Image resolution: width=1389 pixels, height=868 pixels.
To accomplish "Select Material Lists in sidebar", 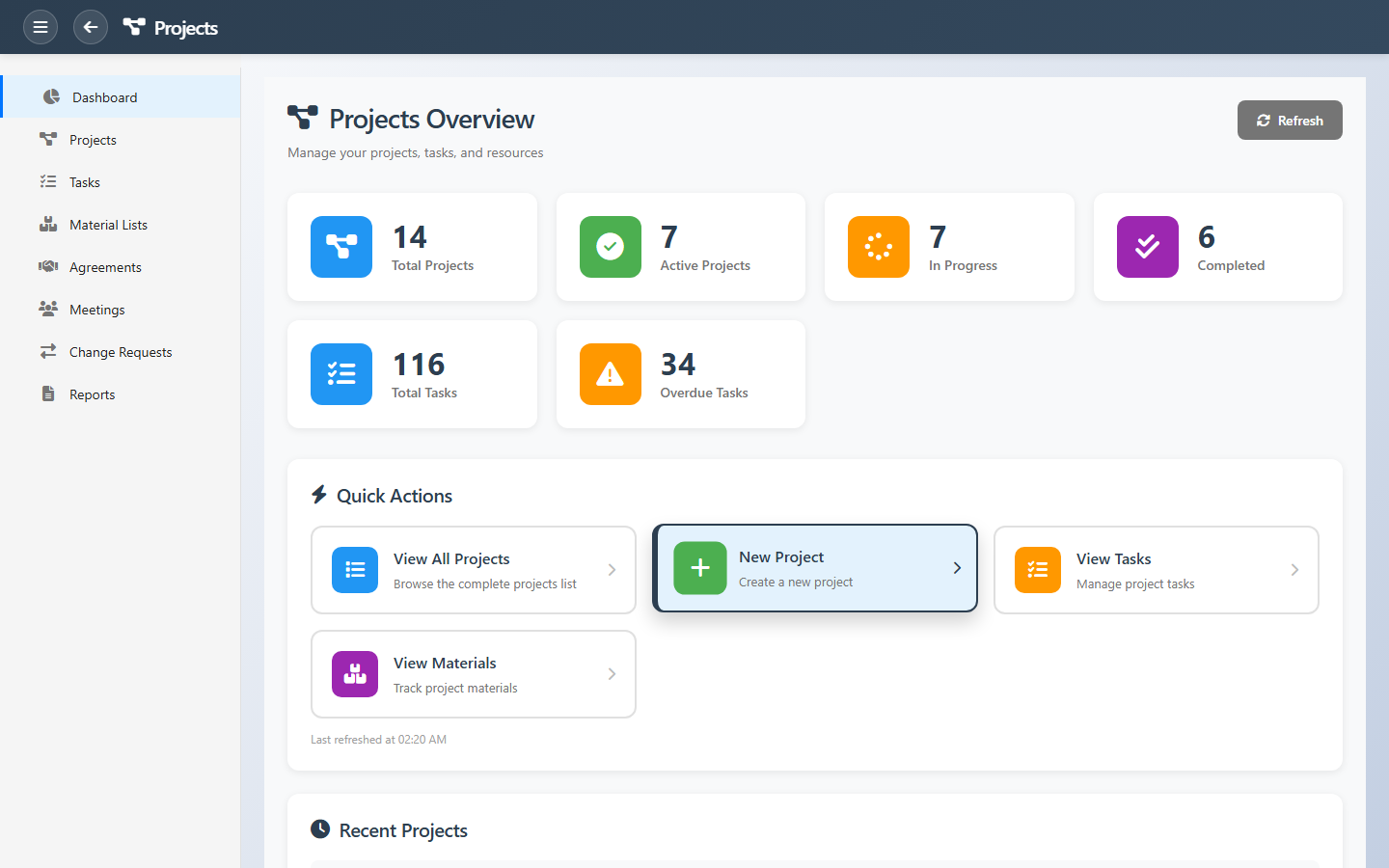I will pos(108,225).
